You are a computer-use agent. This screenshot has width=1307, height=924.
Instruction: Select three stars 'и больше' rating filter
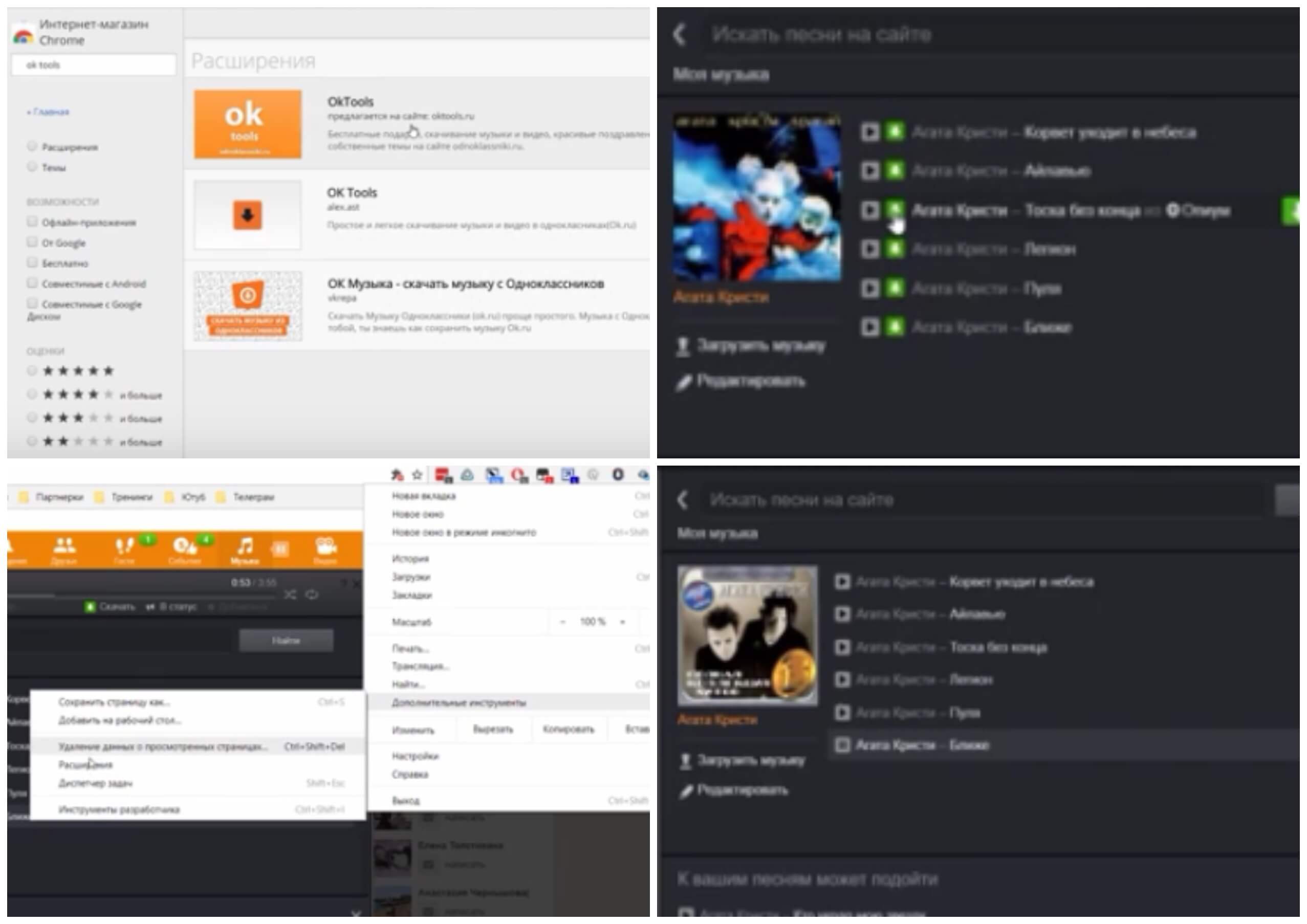32,417
